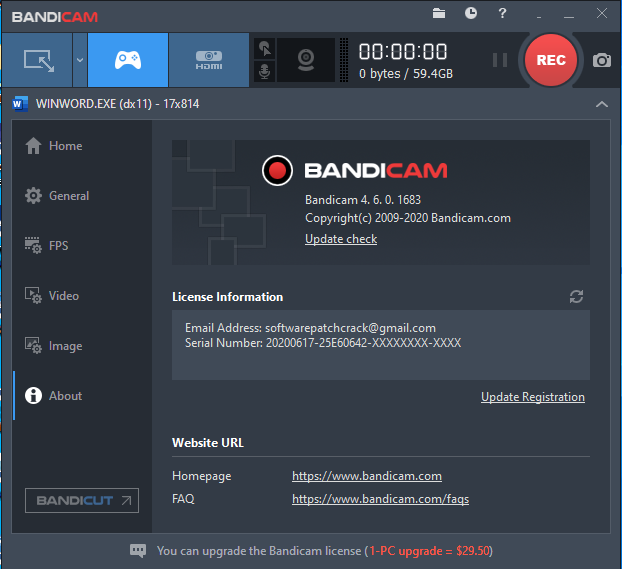This screenshot has width=622, height=569.
Task: Open the Video settings tab
Action: coord(82,296)
